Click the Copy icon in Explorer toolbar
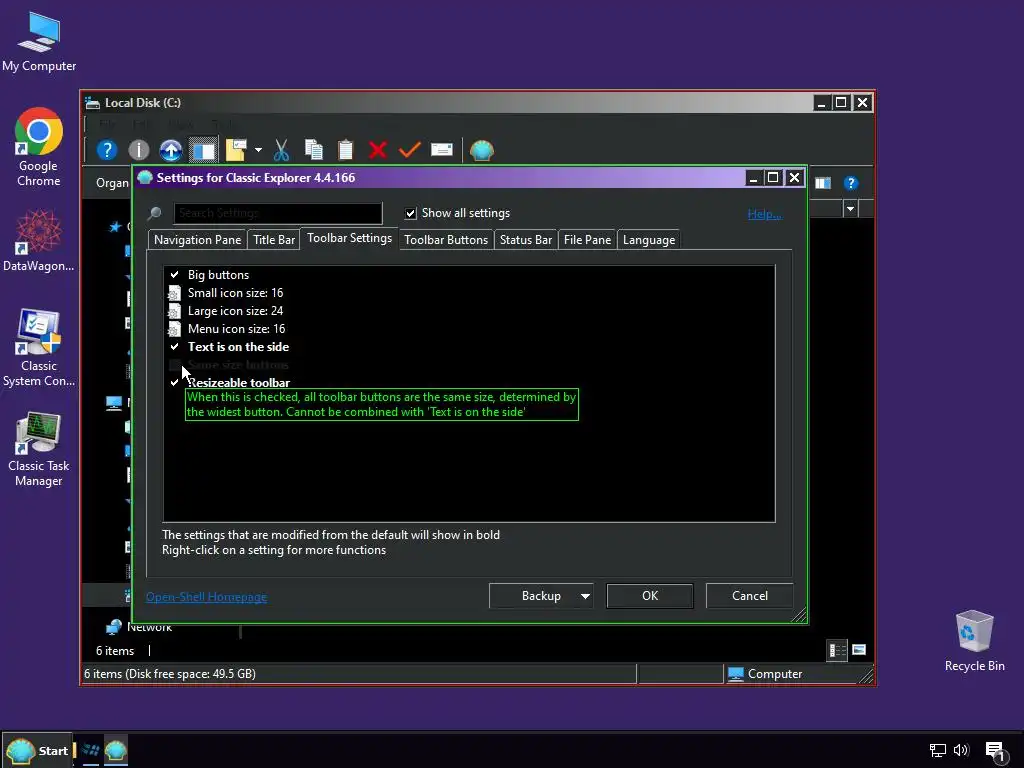The image size is (1024, 768). [x=314, y=150]
